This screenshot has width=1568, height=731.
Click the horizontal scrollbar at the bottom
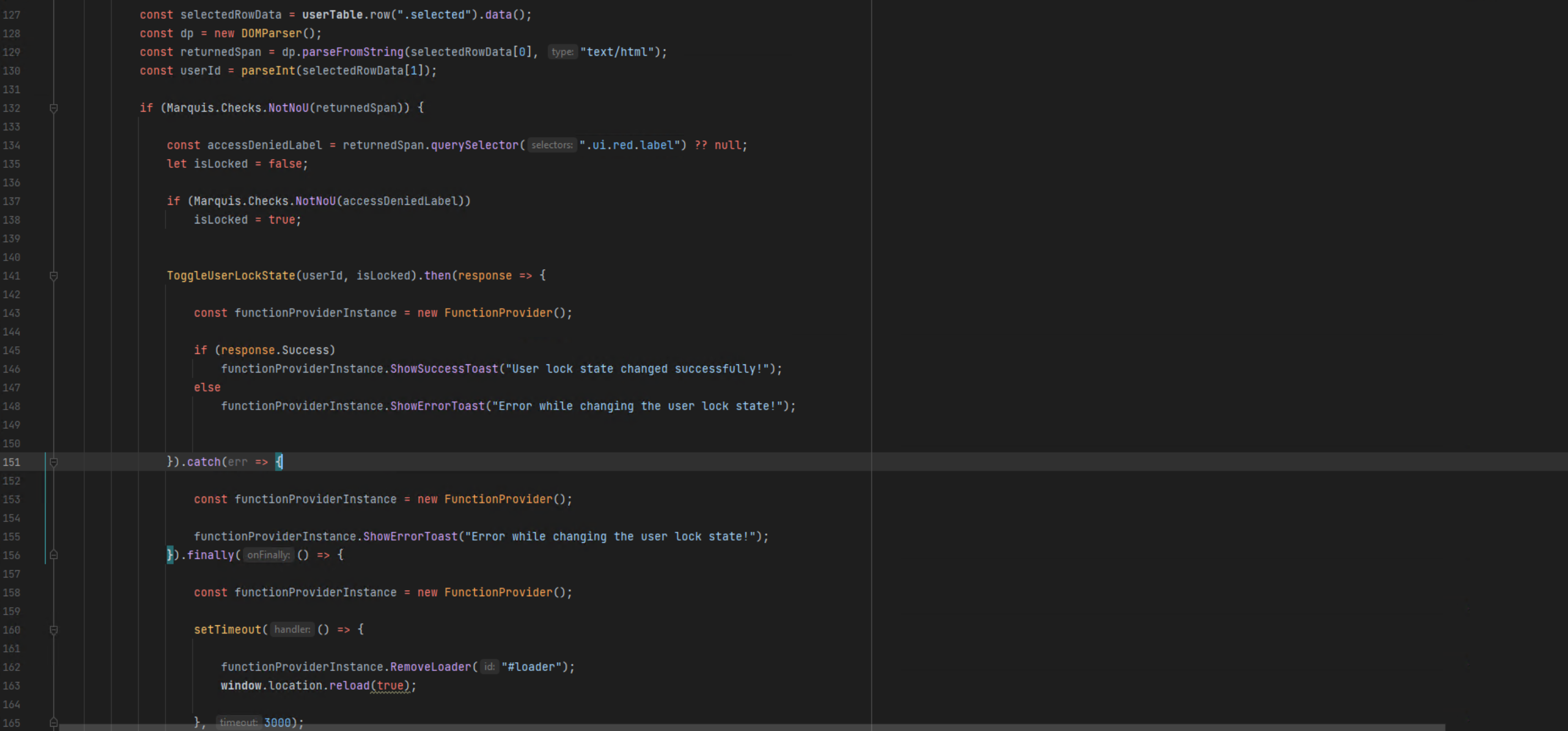pyautogui.click(x=752, y=727)
